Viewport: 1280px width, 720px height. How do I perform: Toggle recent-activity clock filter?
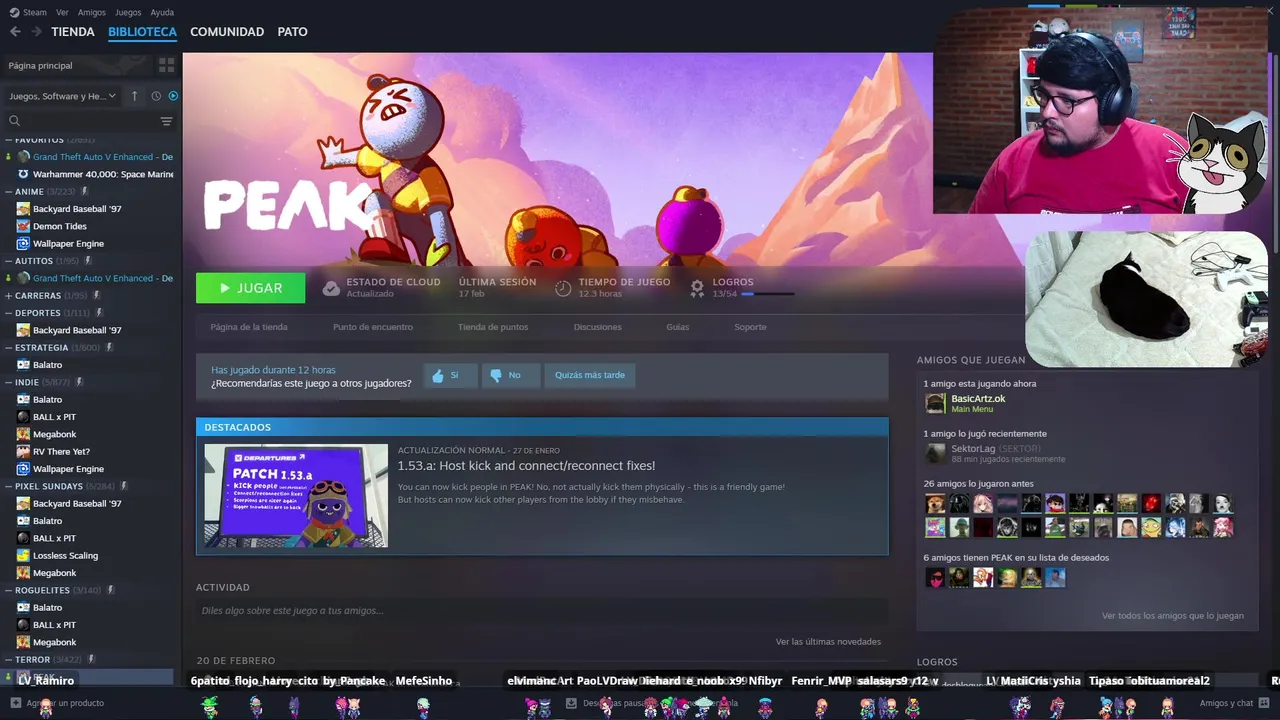[156, 96]
